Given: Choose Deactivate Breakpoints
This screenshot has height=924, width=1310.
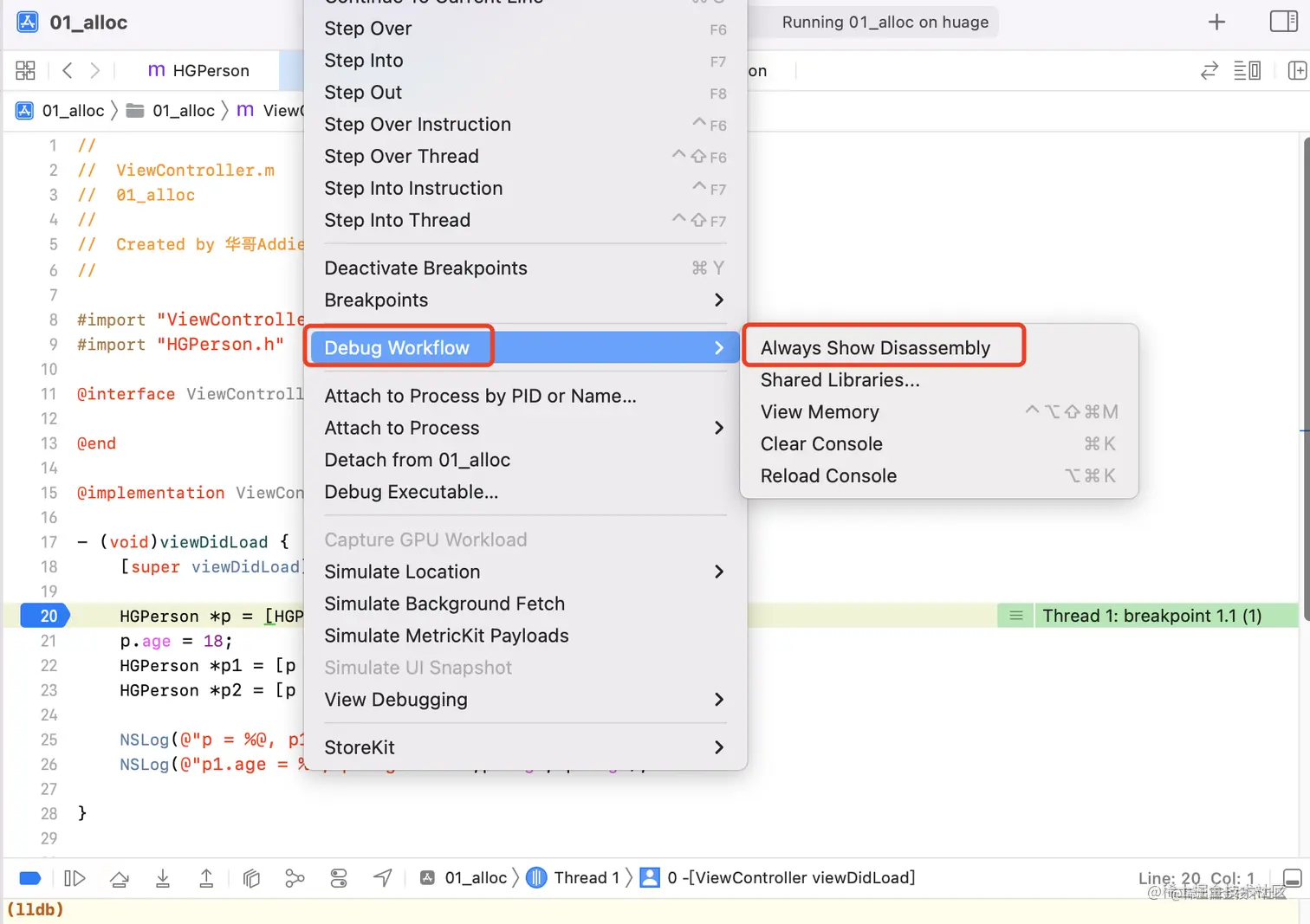Looking at the screenshot, I should click(525, 268).
